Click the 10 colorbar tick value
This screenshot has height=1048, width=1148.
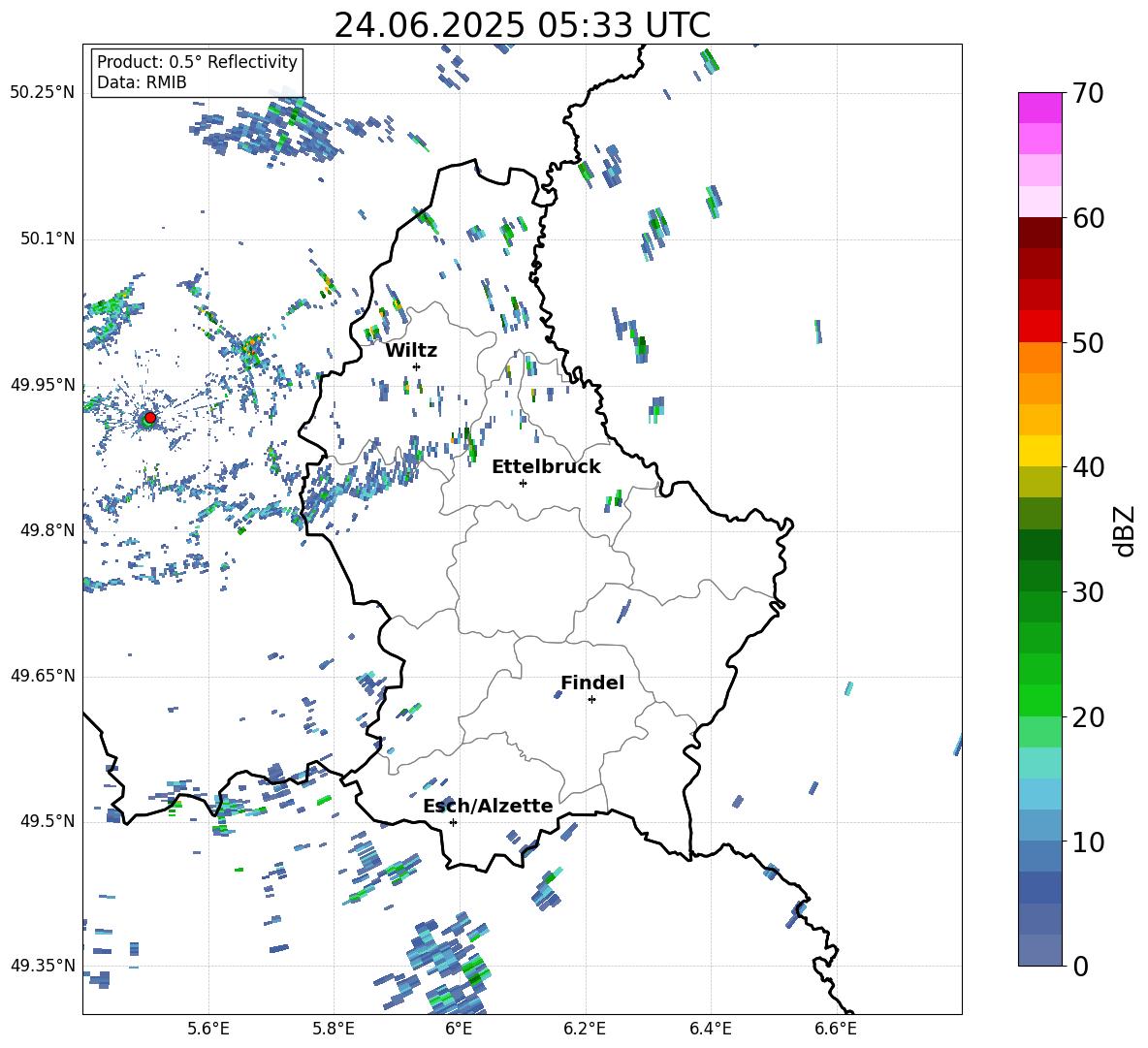coord(1088,842)
